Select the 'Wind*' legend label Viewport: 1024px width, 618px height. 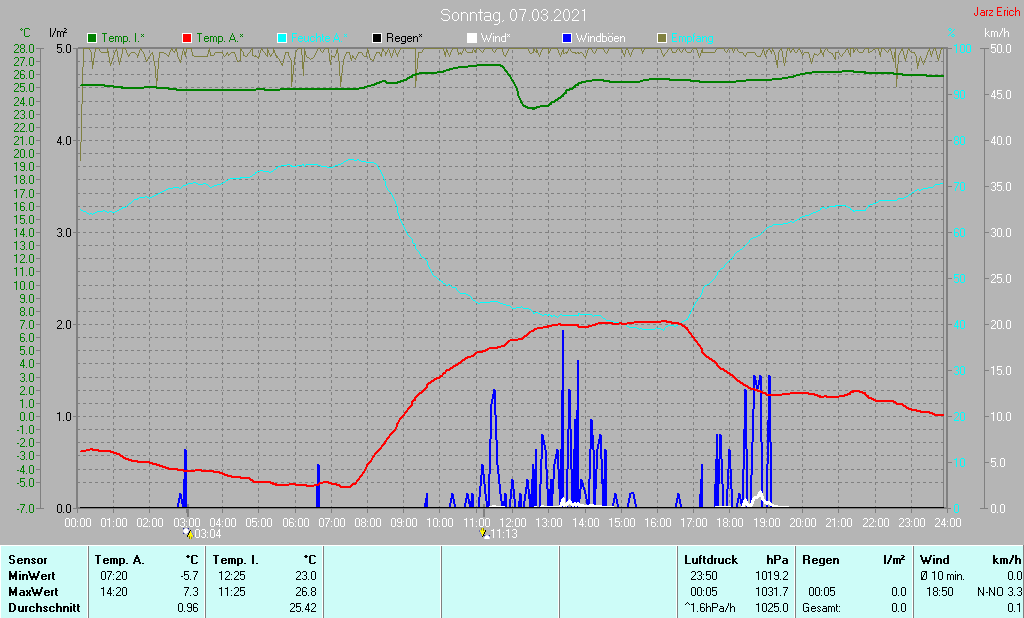pyautogui.click(x=496, y=38)
